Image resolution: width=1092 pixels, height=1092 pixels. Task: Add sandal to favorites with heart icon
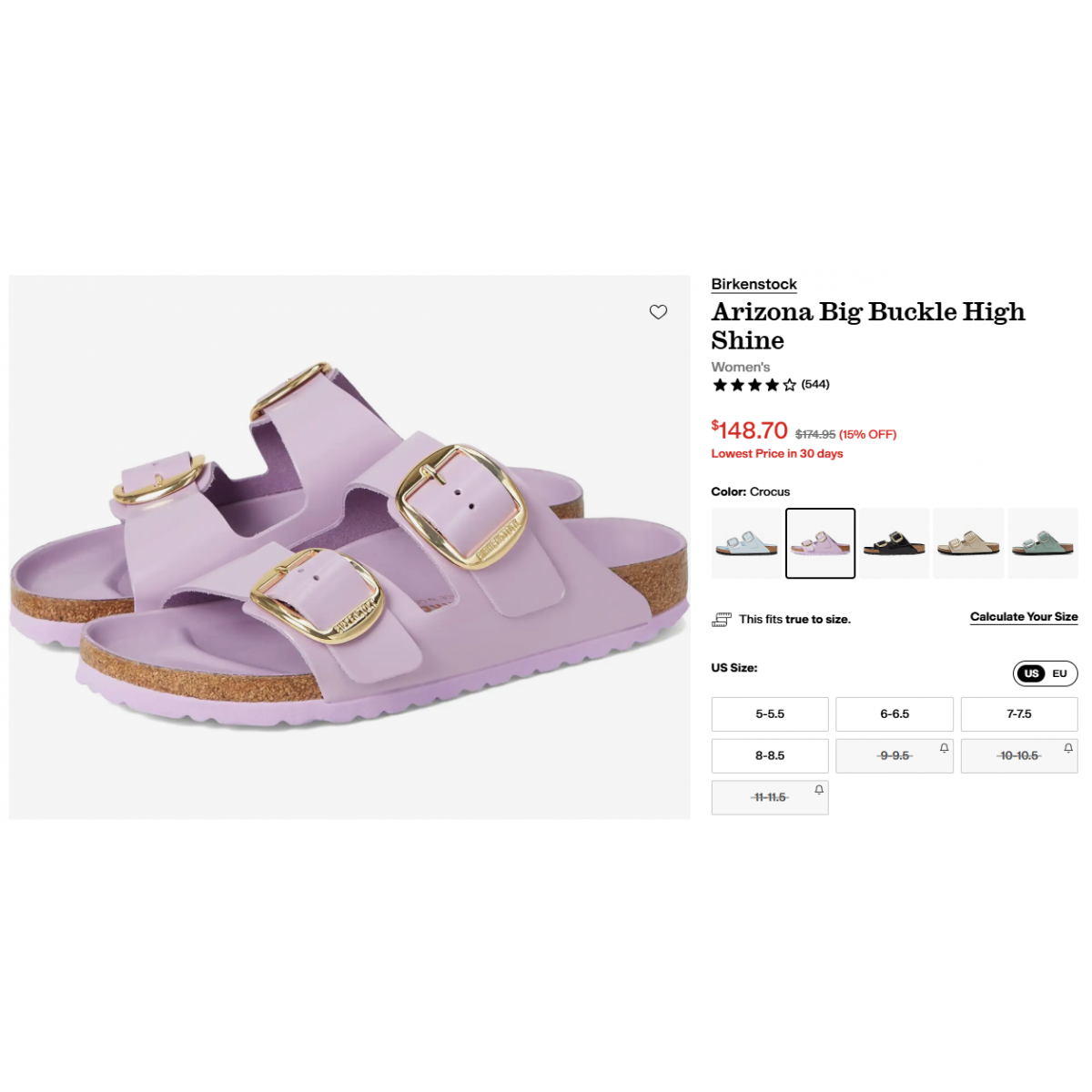coord(658,312)
